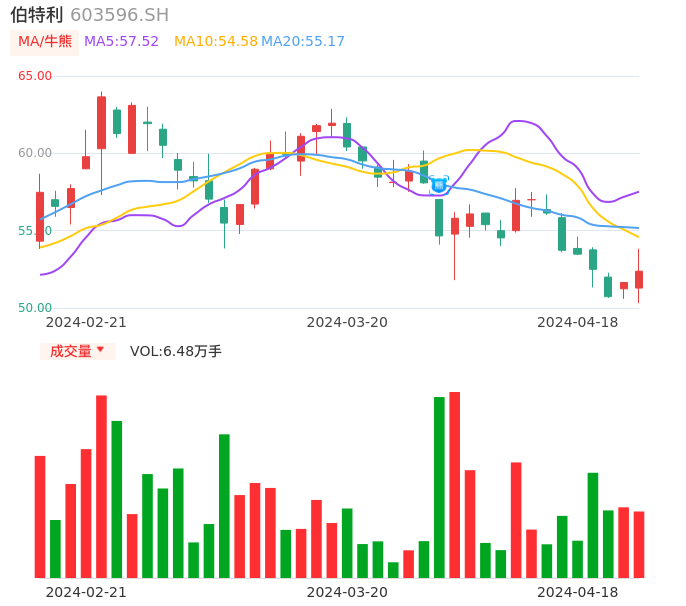Click the tallest red volume bar
The width and height of the screenshot is (686, 606).
tap(455, 485)
